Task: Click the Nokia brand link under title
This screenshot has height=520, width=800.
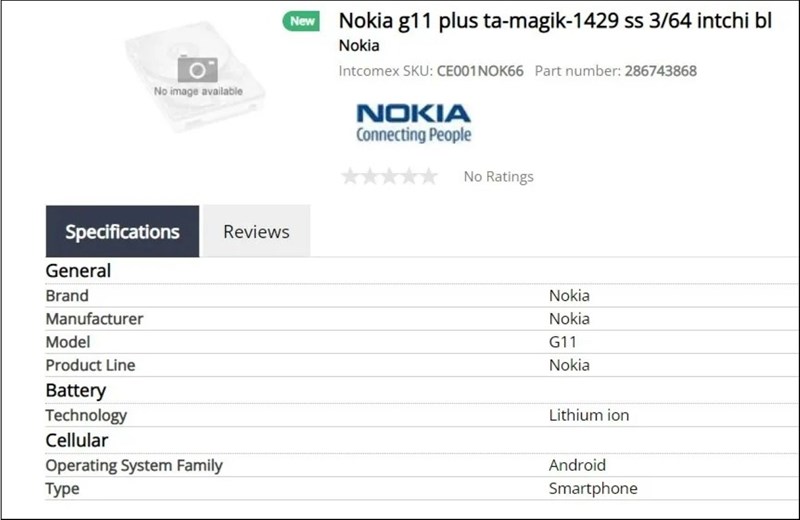Action: [x=359, y=45]
